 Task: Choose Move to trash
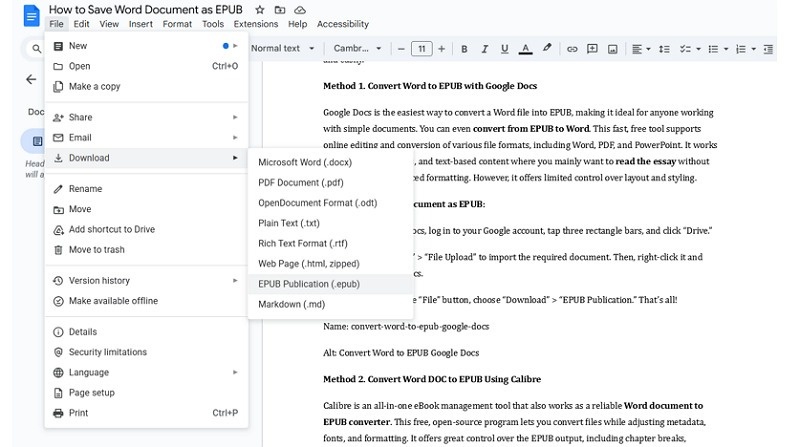click(146, 250)
